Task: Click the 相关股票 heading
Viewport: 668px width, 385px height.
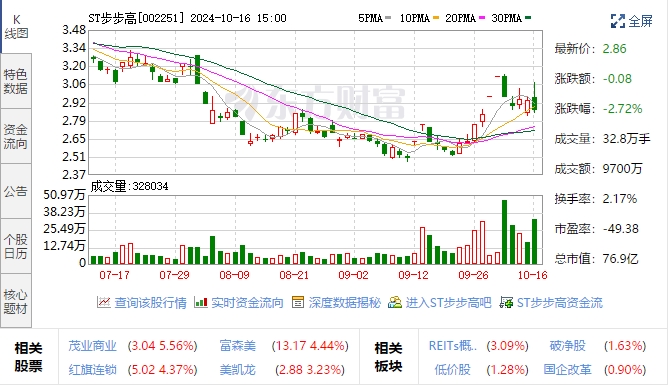Action: pos(29,357)
